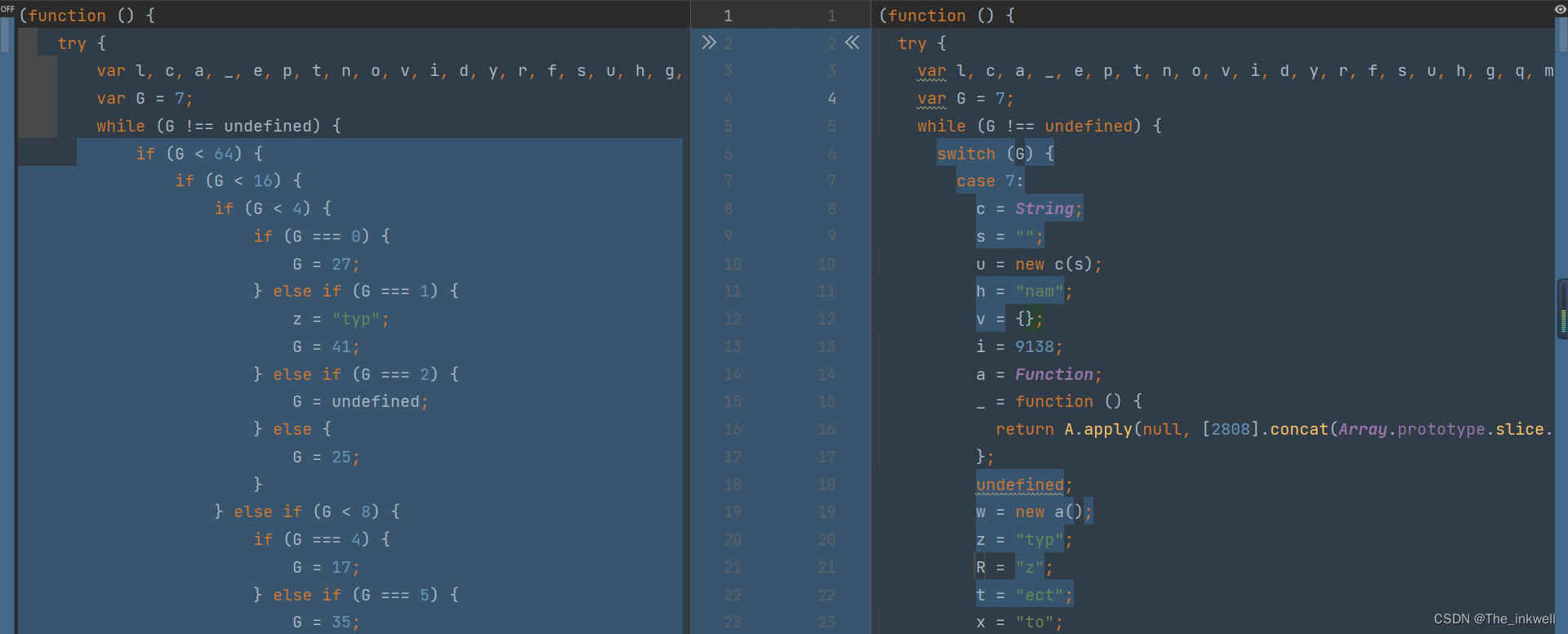Viewport: 1568px width, 634px height.
Task: Click the "v = {};" line
Action: 1009,319
